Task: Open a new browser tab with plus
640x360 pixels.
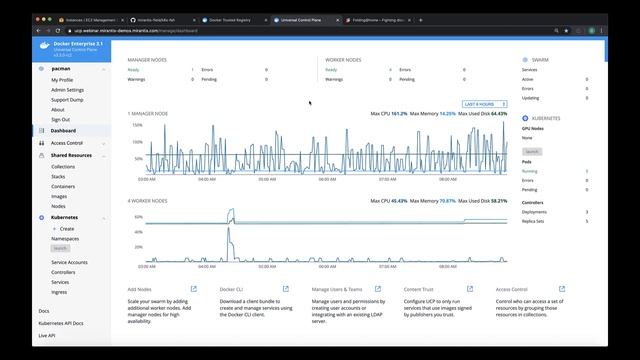Action: click(421, 20)
